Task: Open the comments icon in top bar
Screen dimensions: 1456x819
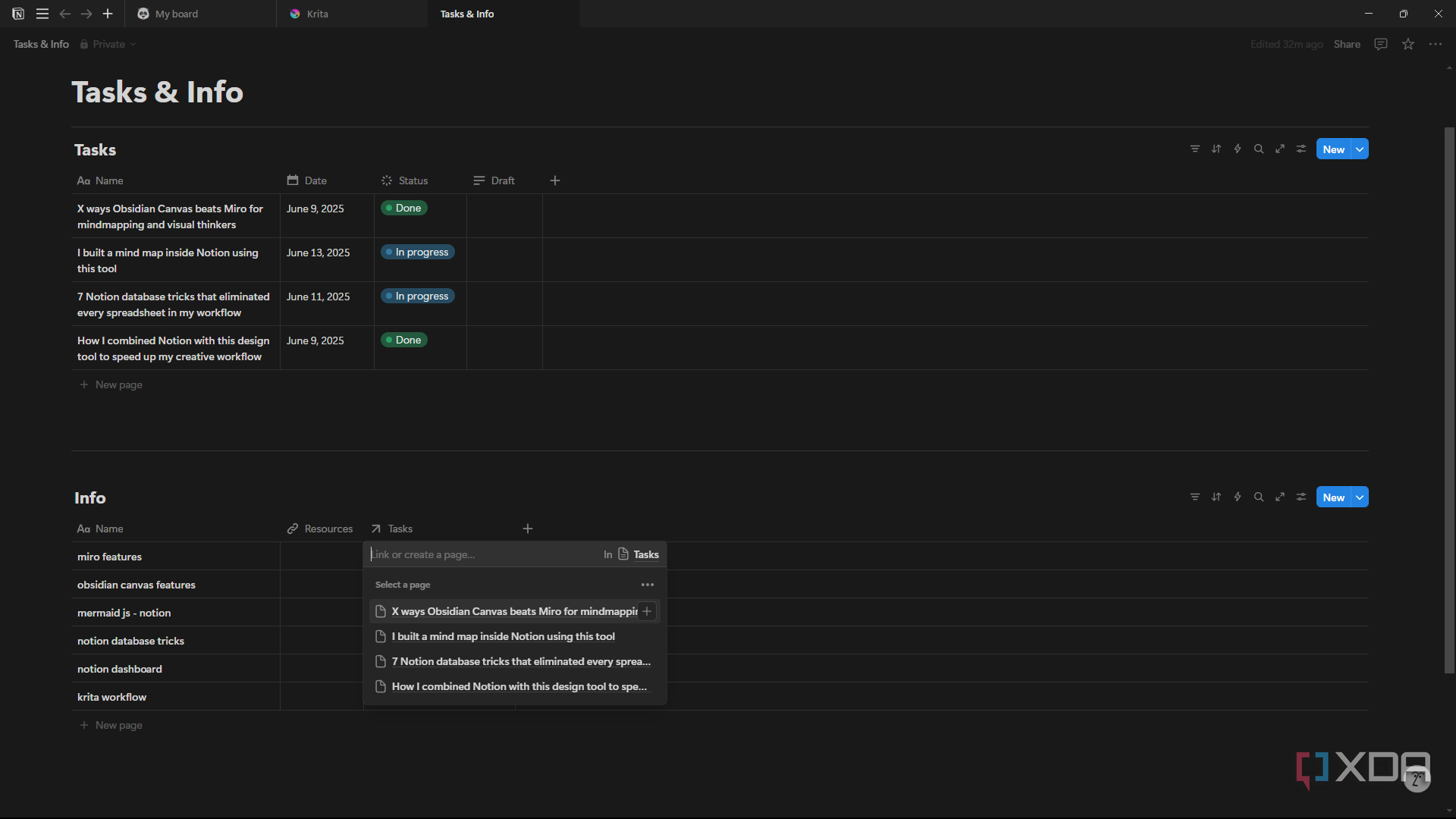Action: point(1381,44)
